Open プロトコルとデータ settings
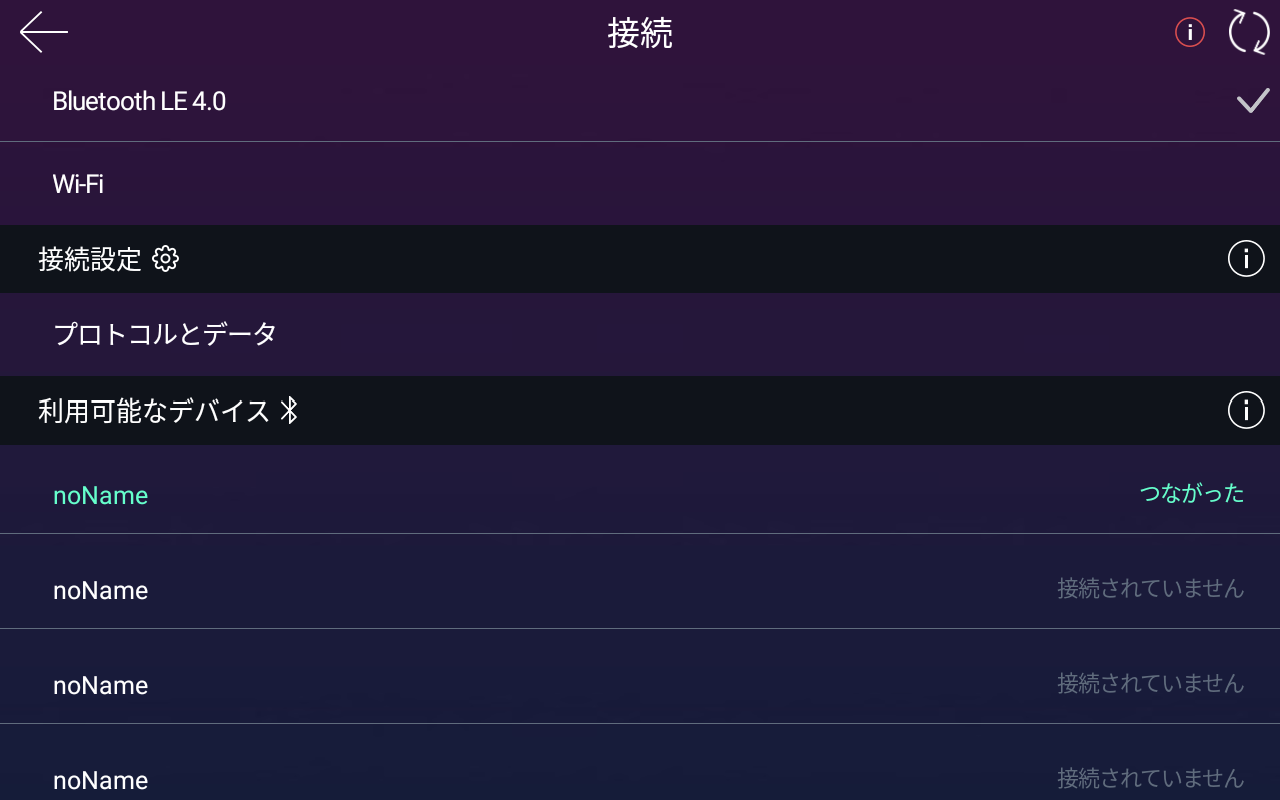 coord(640,334)
